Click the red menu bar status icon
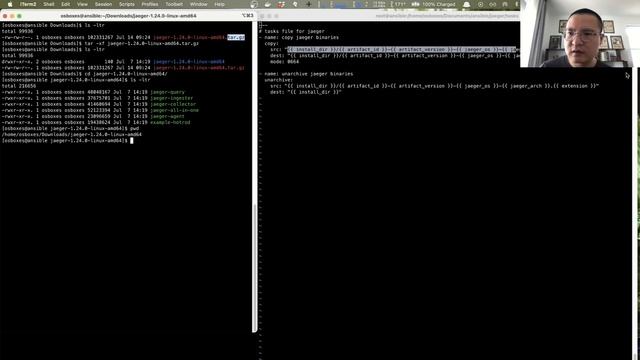The width and height of the screenshot is (640, 360). pos(281,4)
